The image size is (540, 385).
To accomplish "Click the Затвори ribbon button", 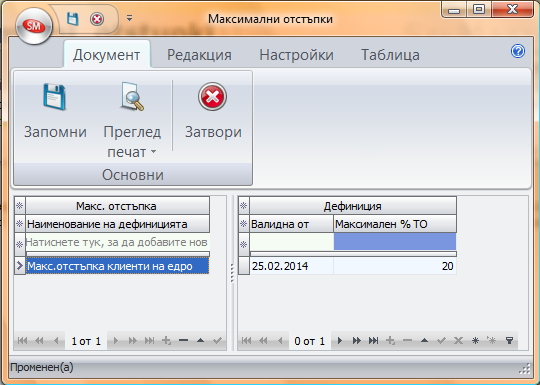I will (213, 112).
